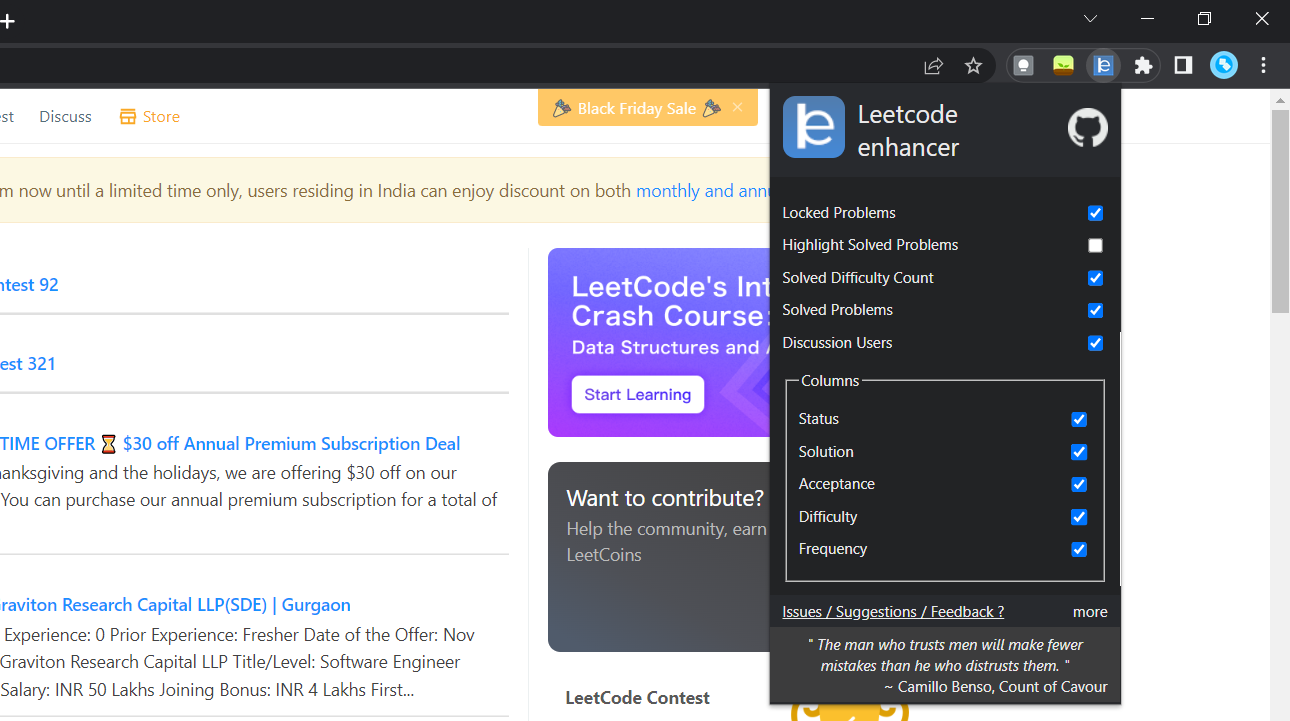Viewport: 1290px width, 721px height.
Task: Open Issues / Suggestions / Feedback link
Action: coord(893,612)
